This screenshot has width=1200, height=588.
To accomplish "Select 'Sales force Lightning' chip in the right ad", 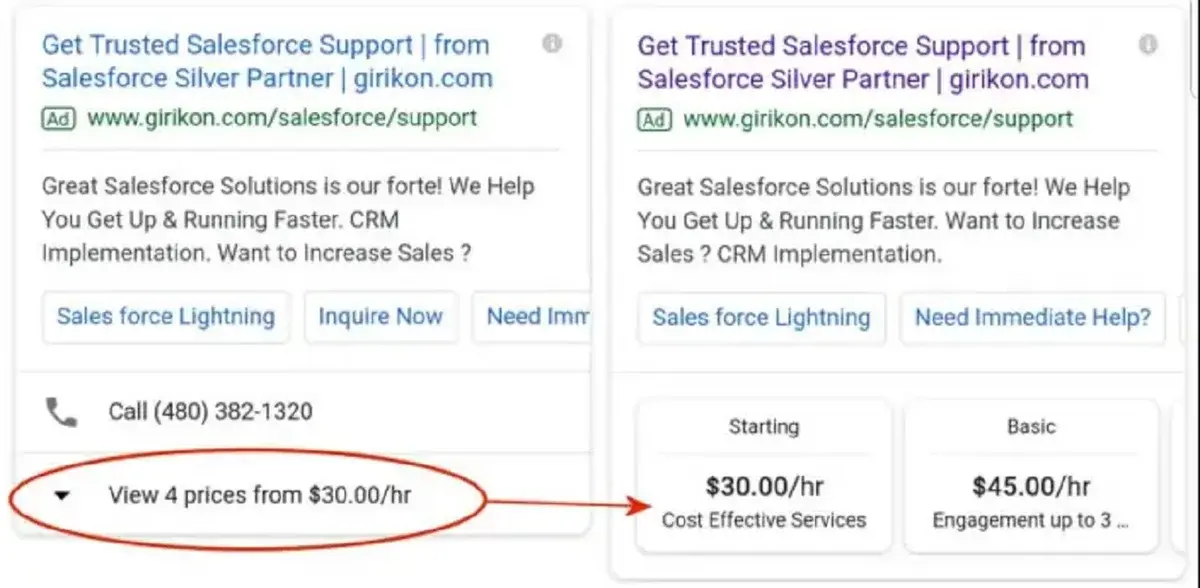I will (761, 318).
